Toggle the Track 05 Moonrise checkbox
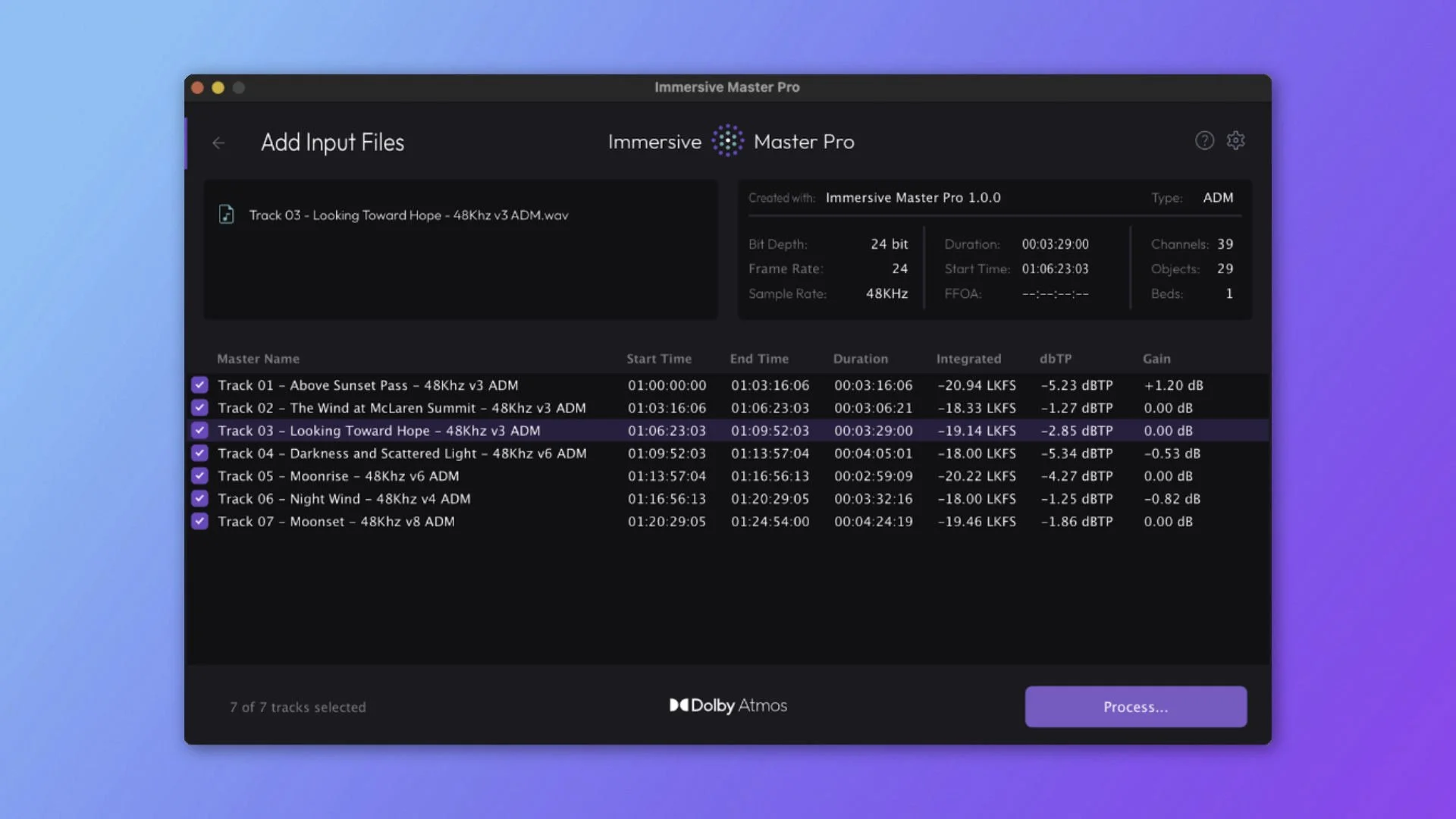Screen dimensions: 1456x819 [x=199, y=476]
